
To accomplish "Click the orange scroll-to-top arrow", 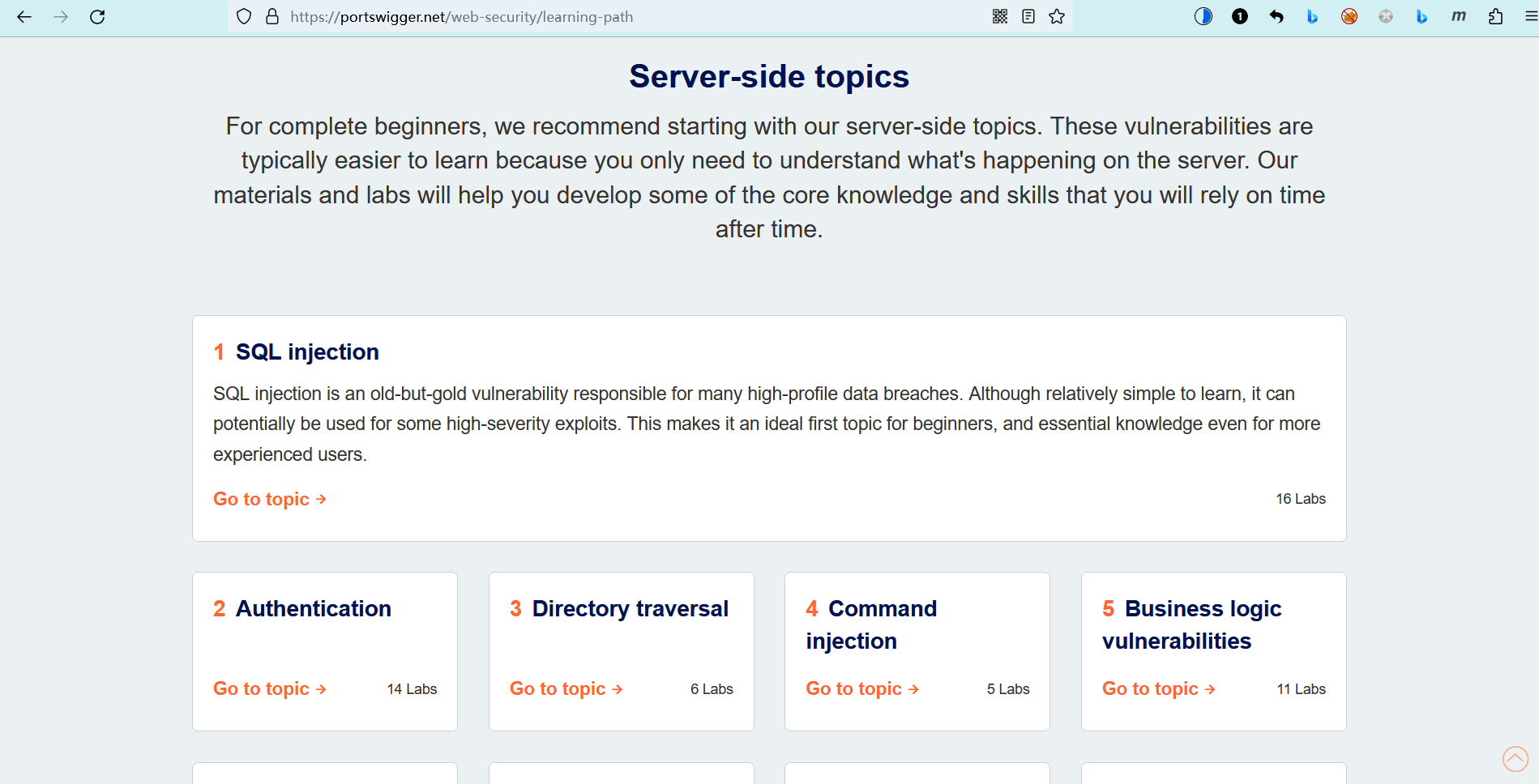I will pyautogui.click(x=1515, y=759).
